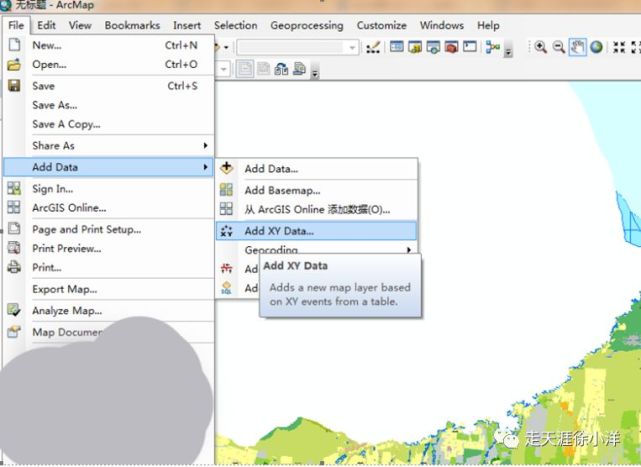Choose Export Map... from File menu
The width and height of the screenshot is (641, 467).
tap(108, 289)
